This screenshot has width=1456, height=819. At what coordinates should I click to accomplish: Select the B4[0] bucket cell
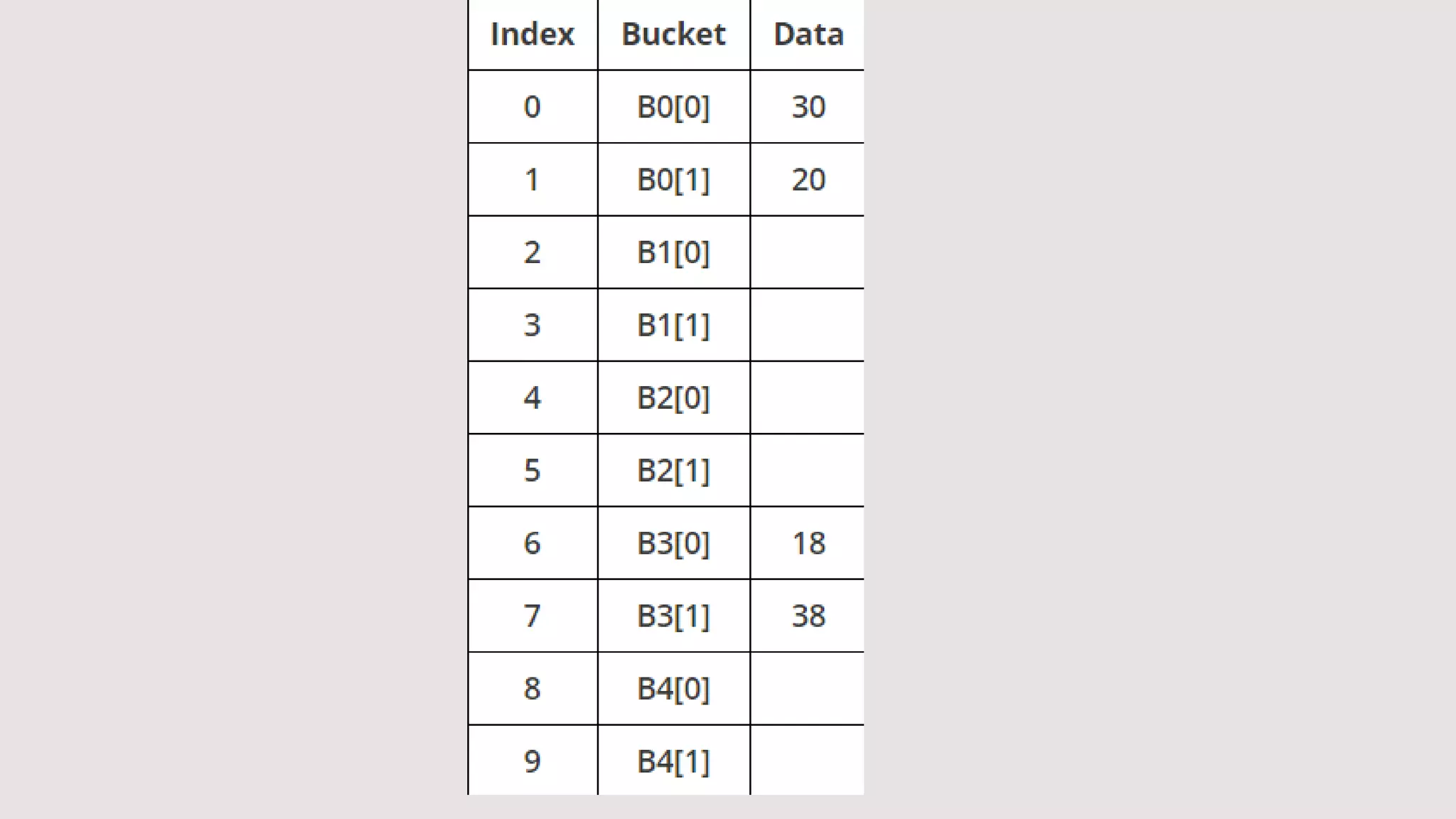click(x=673, y=688)
